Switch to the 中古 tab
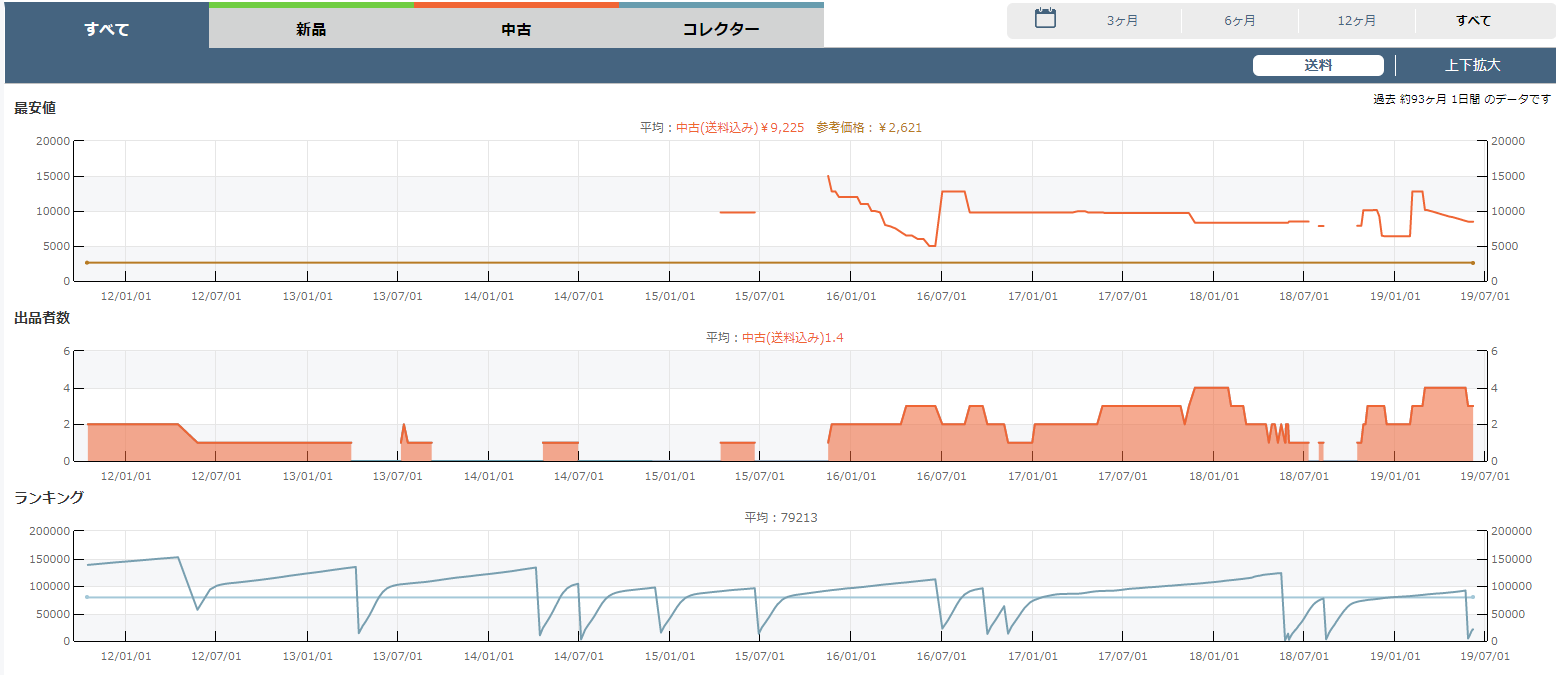The height and width of the screenshot is (675, 1556). tap(516, 29)
